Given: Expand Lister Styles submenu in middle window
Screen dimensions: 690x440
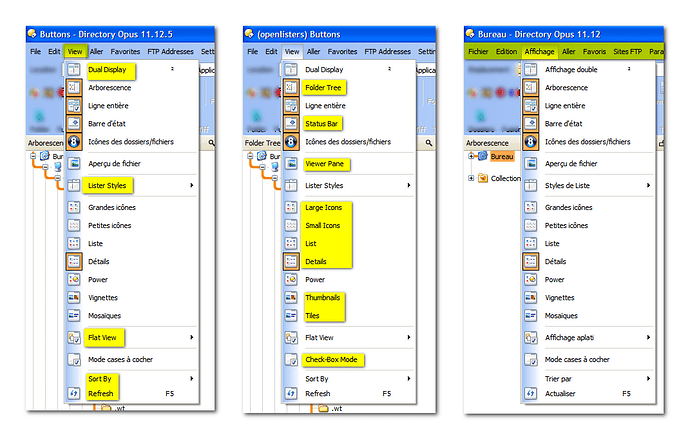Looking at the screenshot, I should pyautogui.click(x=408, y=185).
